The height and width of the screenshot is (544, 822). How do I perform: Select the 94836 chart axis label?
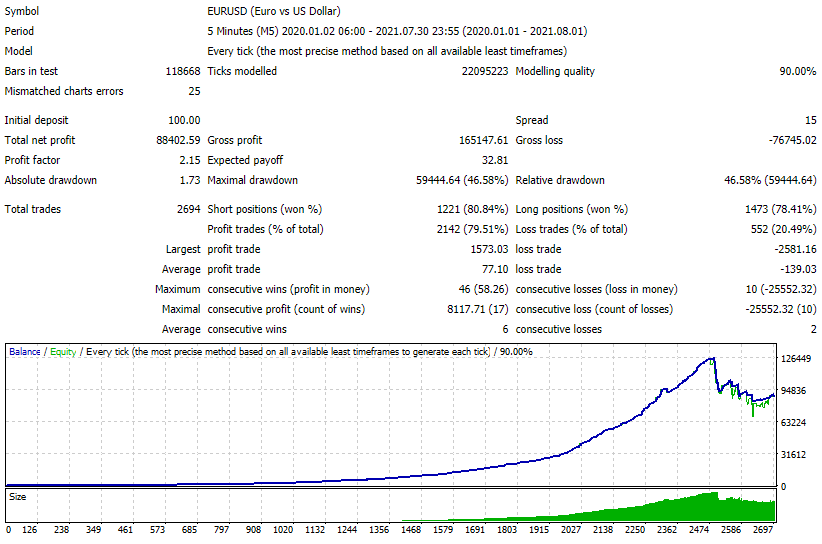coord(793,391)
